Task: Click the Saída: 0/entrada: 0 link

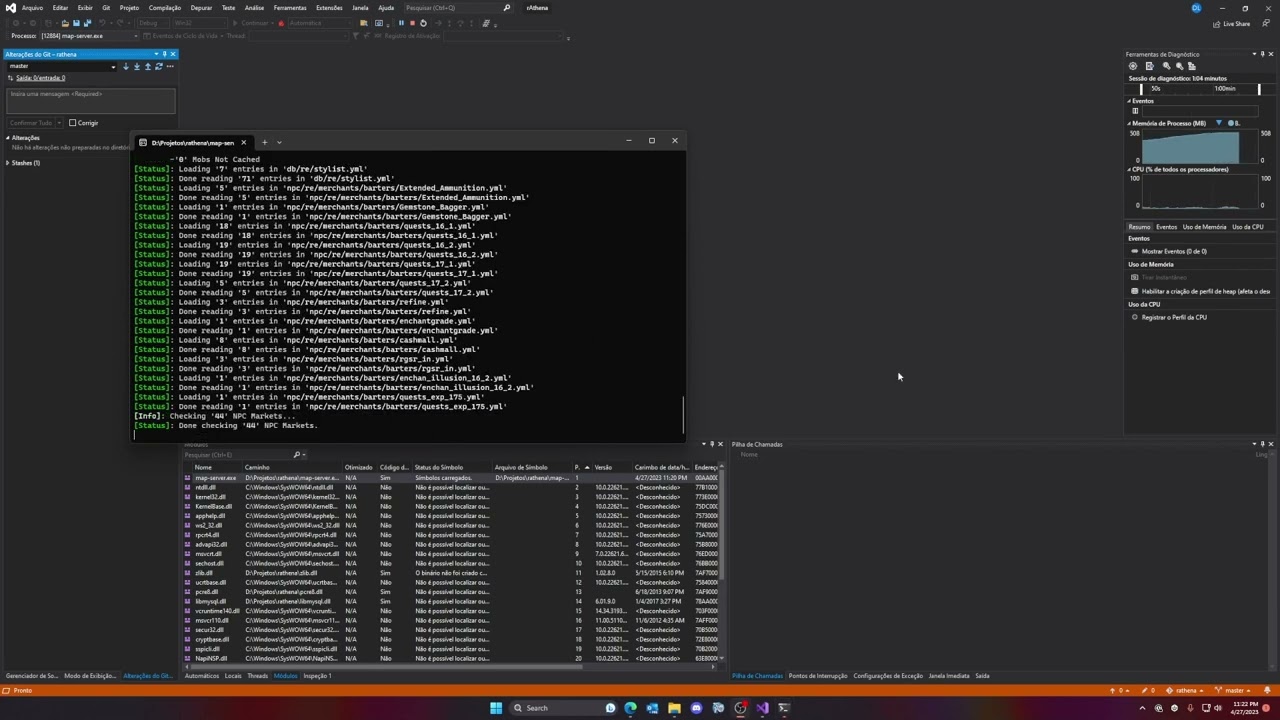Action: coord(40,78)
